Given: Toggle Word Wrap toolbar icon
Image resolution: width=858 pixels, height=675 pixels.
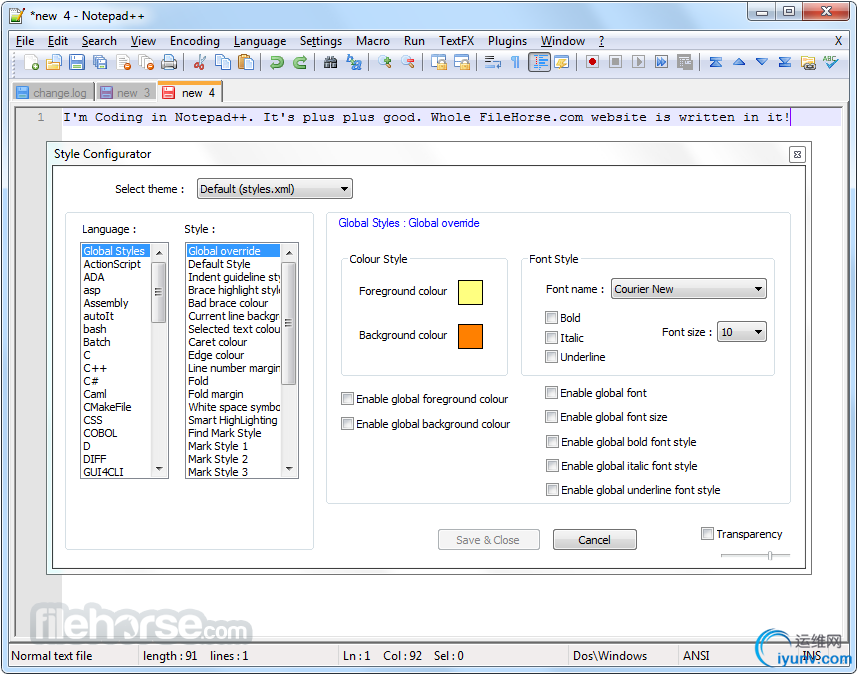Looking at the screenshot, I should click(492, 62).
